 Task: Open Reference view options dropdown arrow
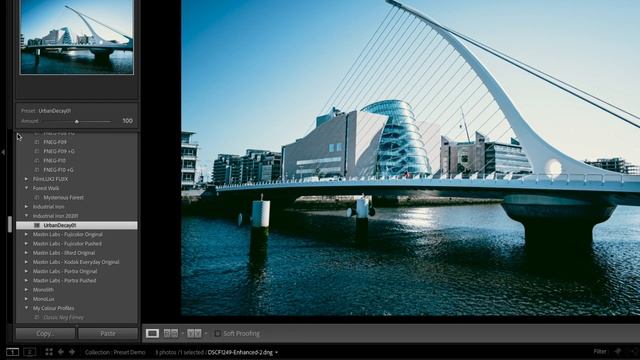tap(182, 333)
